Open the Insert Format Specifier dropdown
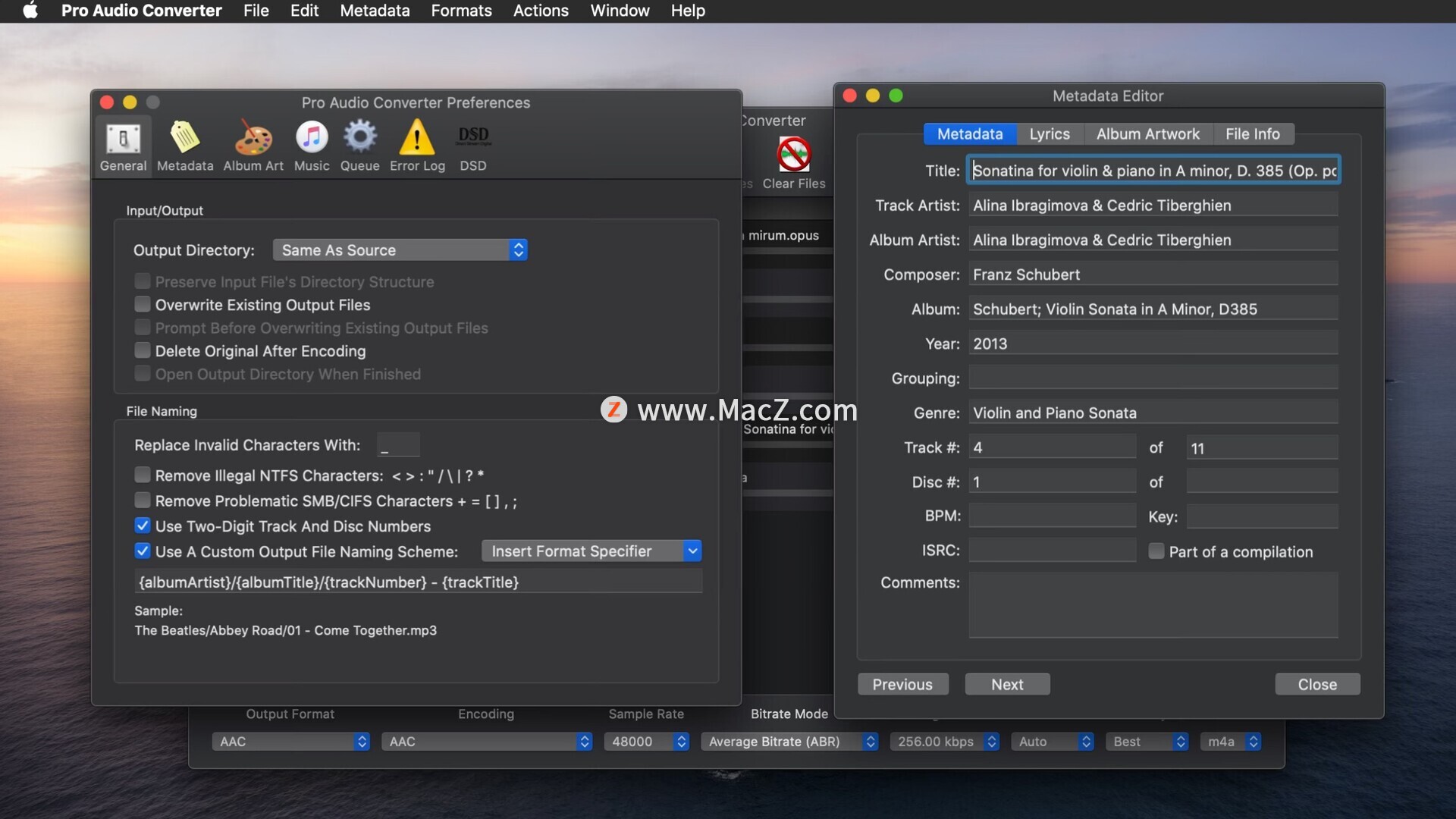 click(x=591, y=551)
